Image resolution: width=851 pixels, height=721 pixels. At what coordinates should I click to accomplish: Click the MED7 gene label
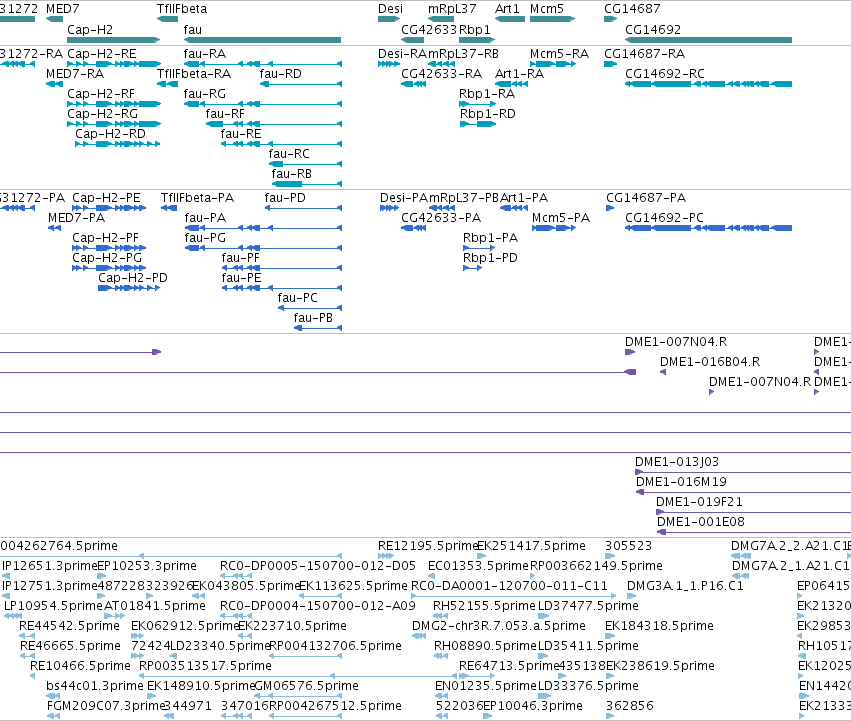(x=62, y=9)
